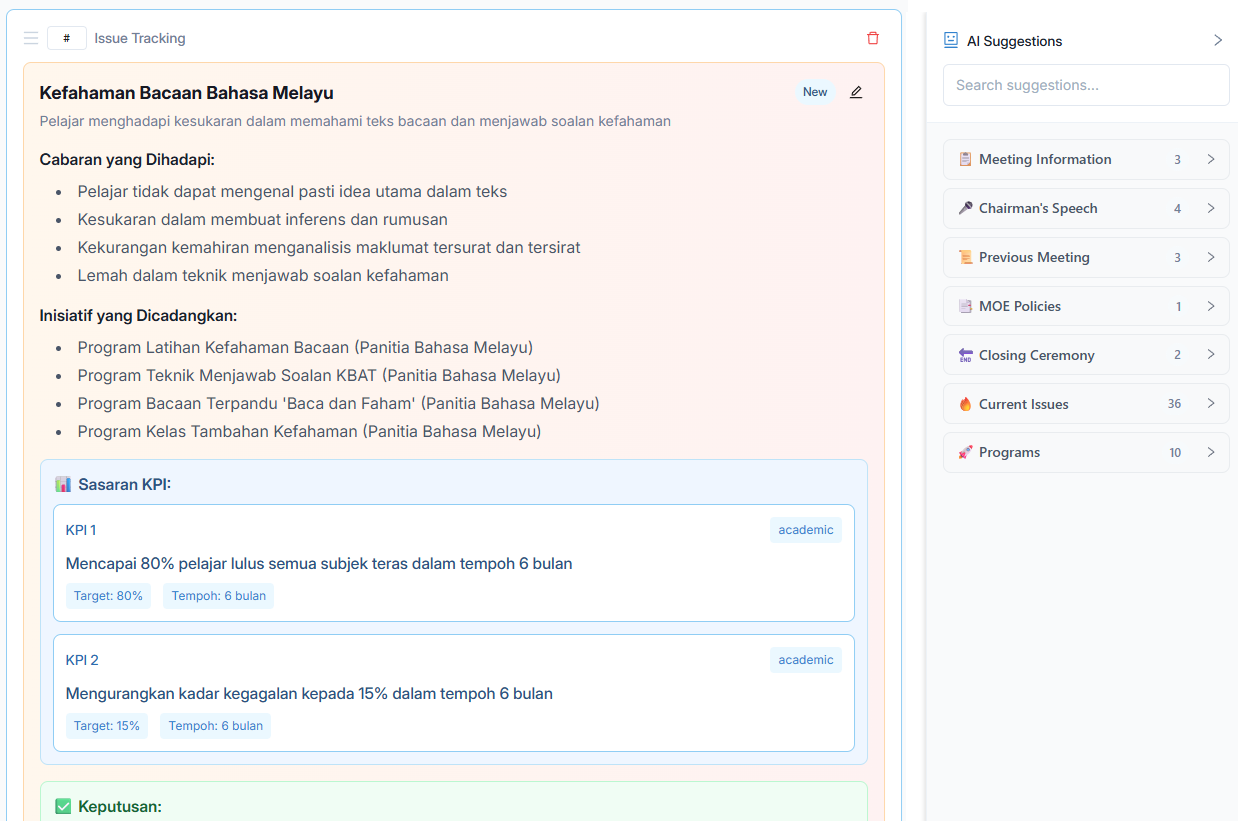Click the suggestions search field

(1086, 85)
